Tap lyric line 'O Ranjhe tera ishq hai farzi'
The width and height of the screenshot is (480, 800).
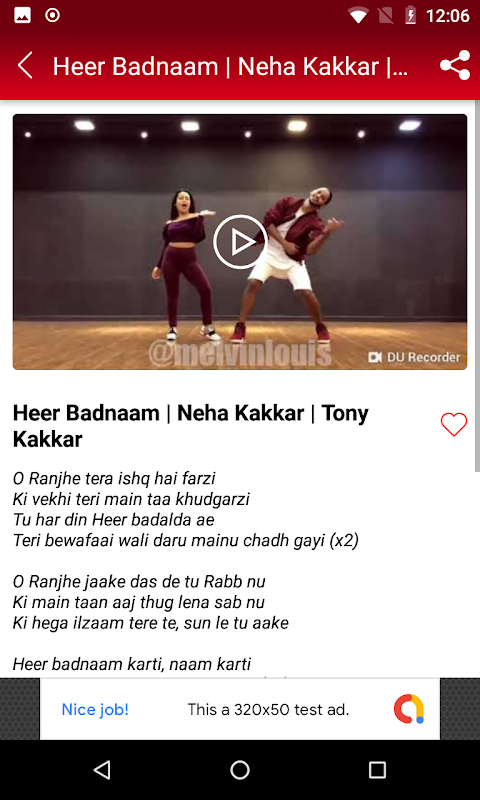point(114,479)
